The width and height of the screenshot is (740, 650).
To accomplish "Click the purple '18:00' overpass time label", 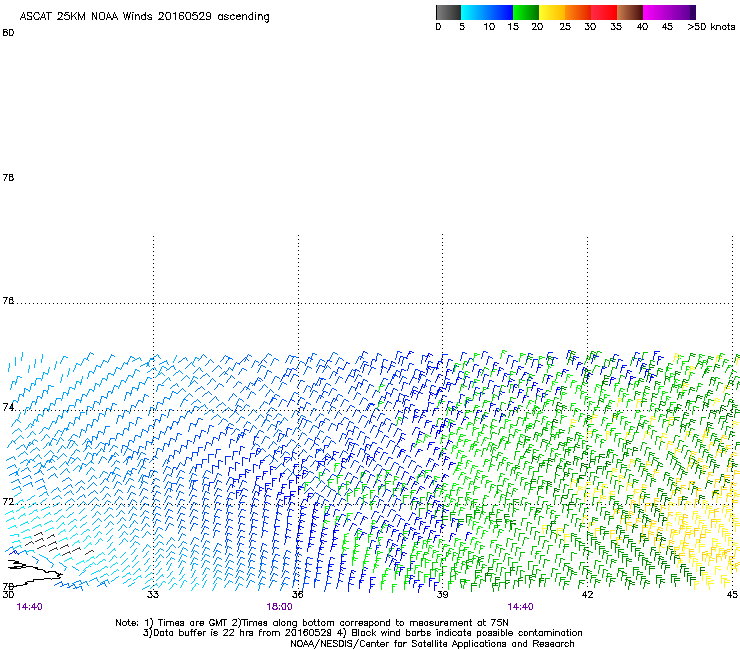I will [279, 607].
